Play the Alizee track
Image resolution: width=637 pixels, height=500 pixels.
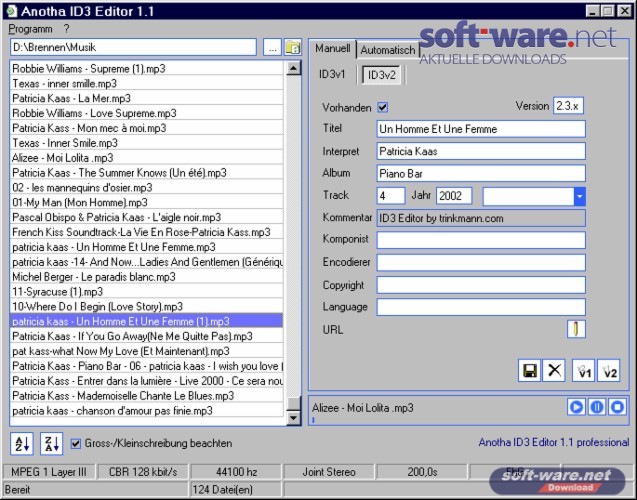click(576, 407)
